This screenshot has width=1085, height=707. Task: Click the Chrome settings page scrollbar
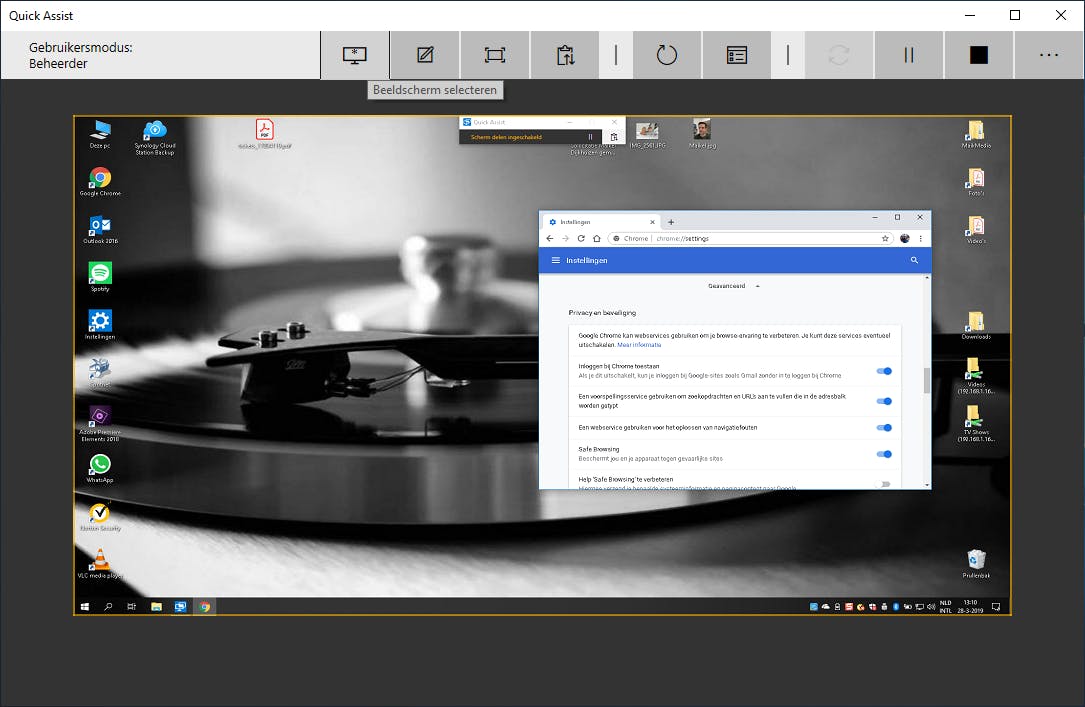pos(926,380)
